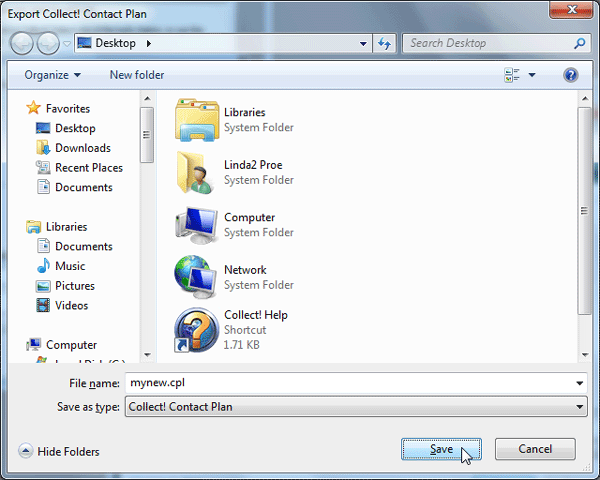Select the Computer System Folder icon

(x=197, y=225)
